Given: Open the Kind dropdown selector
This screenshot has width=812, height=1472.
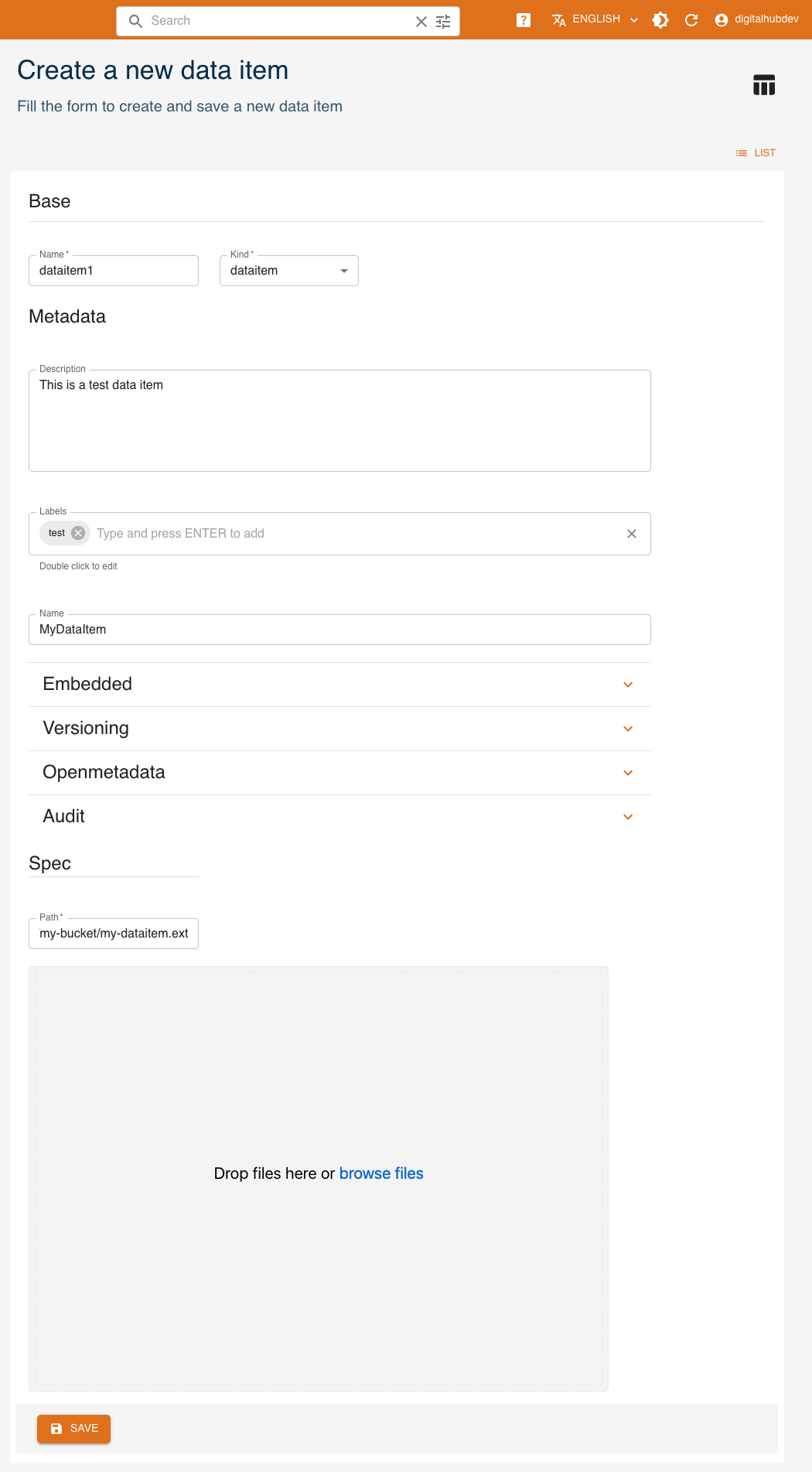Looking at the screenshot, I should [x=289, y=271].
